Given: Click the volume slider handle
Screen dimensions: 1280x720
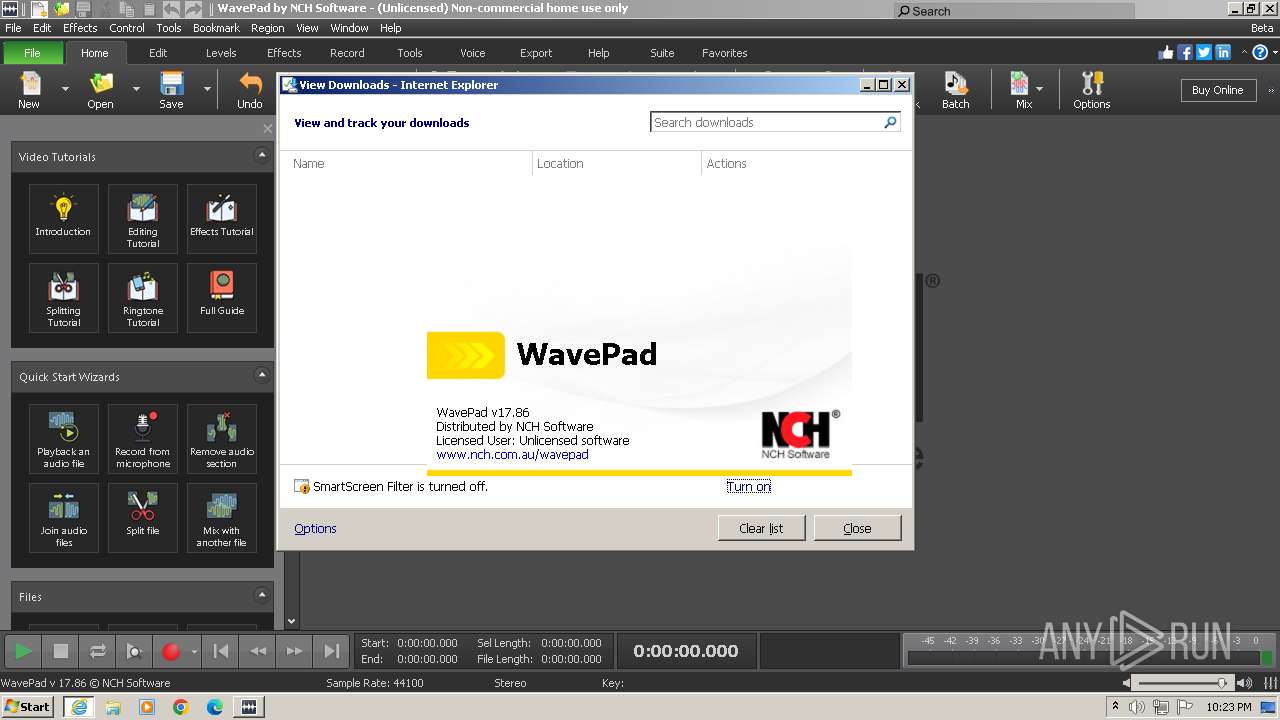Looking at the screenshot, I should point(1221,683).
